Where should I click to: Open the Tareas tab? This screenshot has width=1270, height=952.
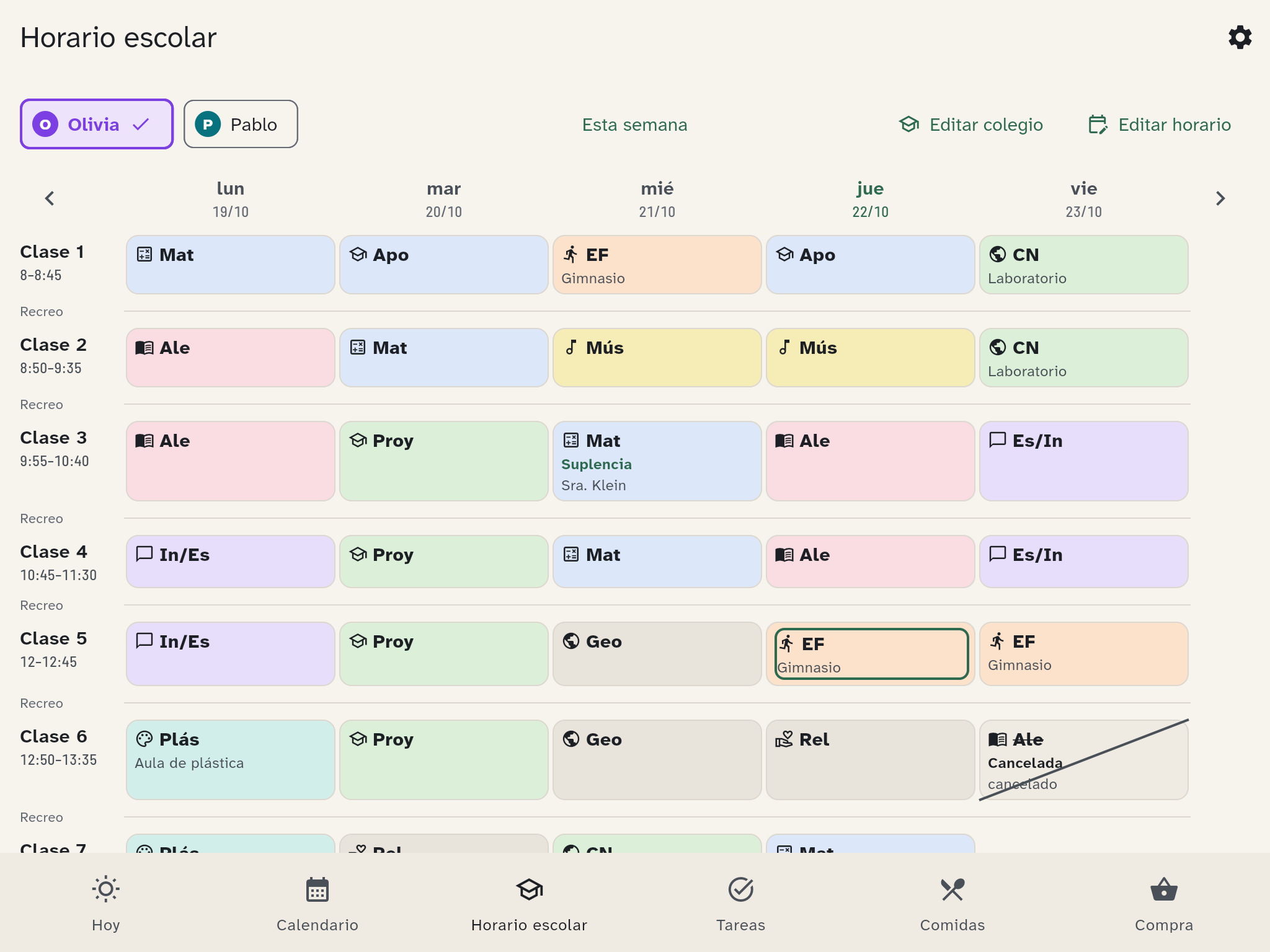point(740,902)
